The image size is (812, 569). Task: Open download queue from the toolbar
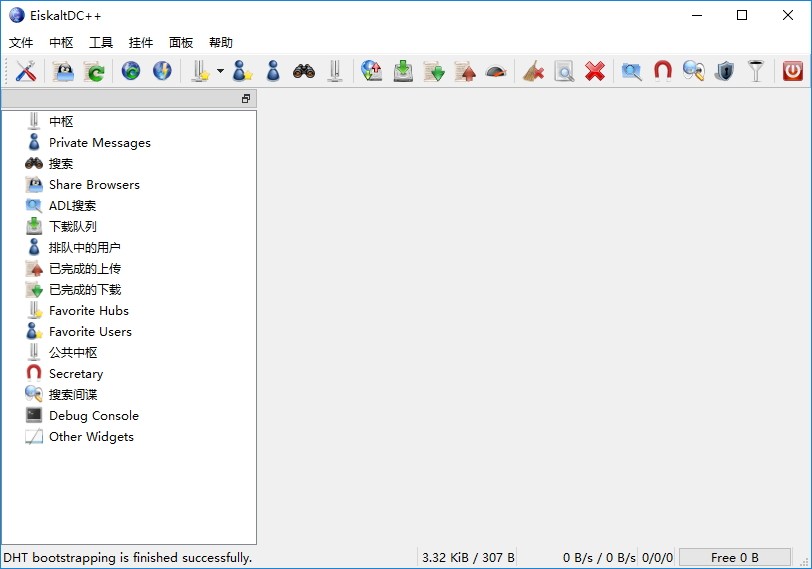tap(403, 71)
